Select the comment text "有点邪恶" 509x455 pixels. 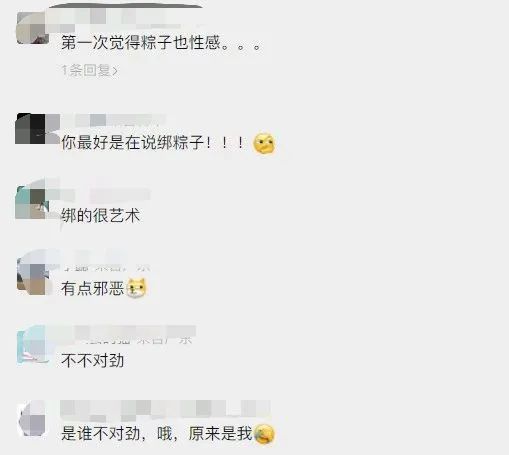click(92, 288)
